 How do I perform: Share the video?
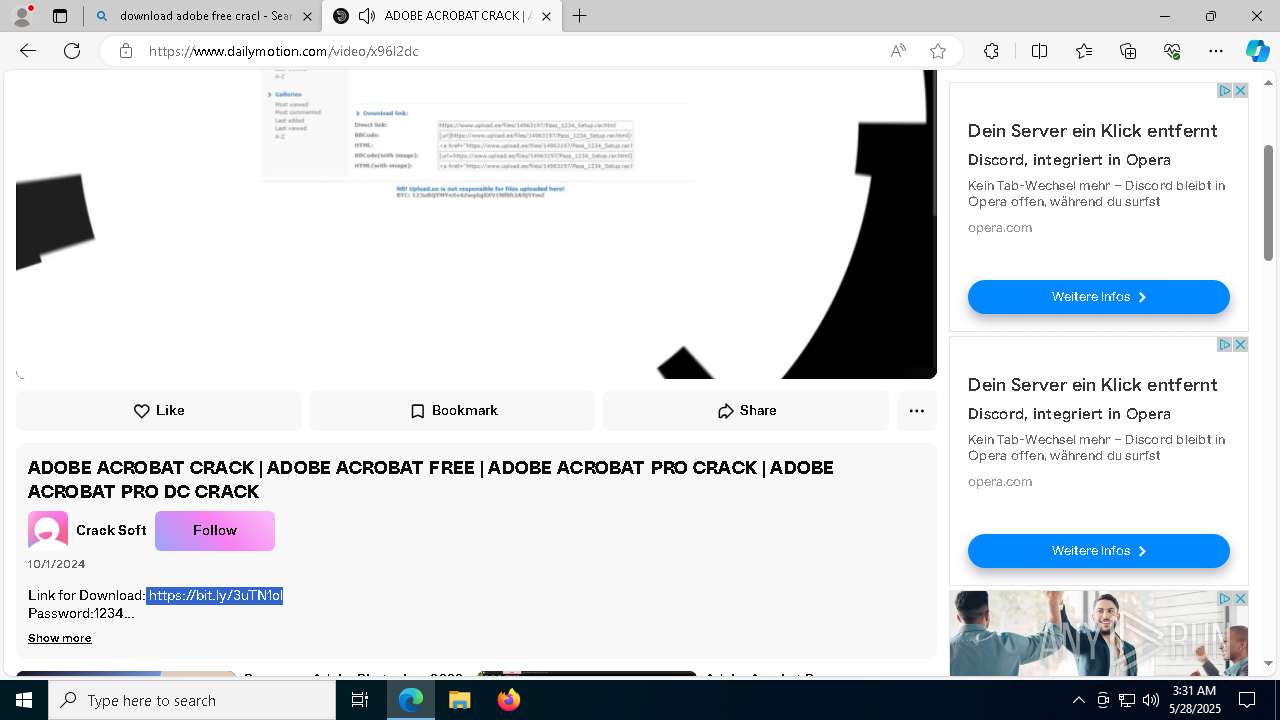point(746,411)
